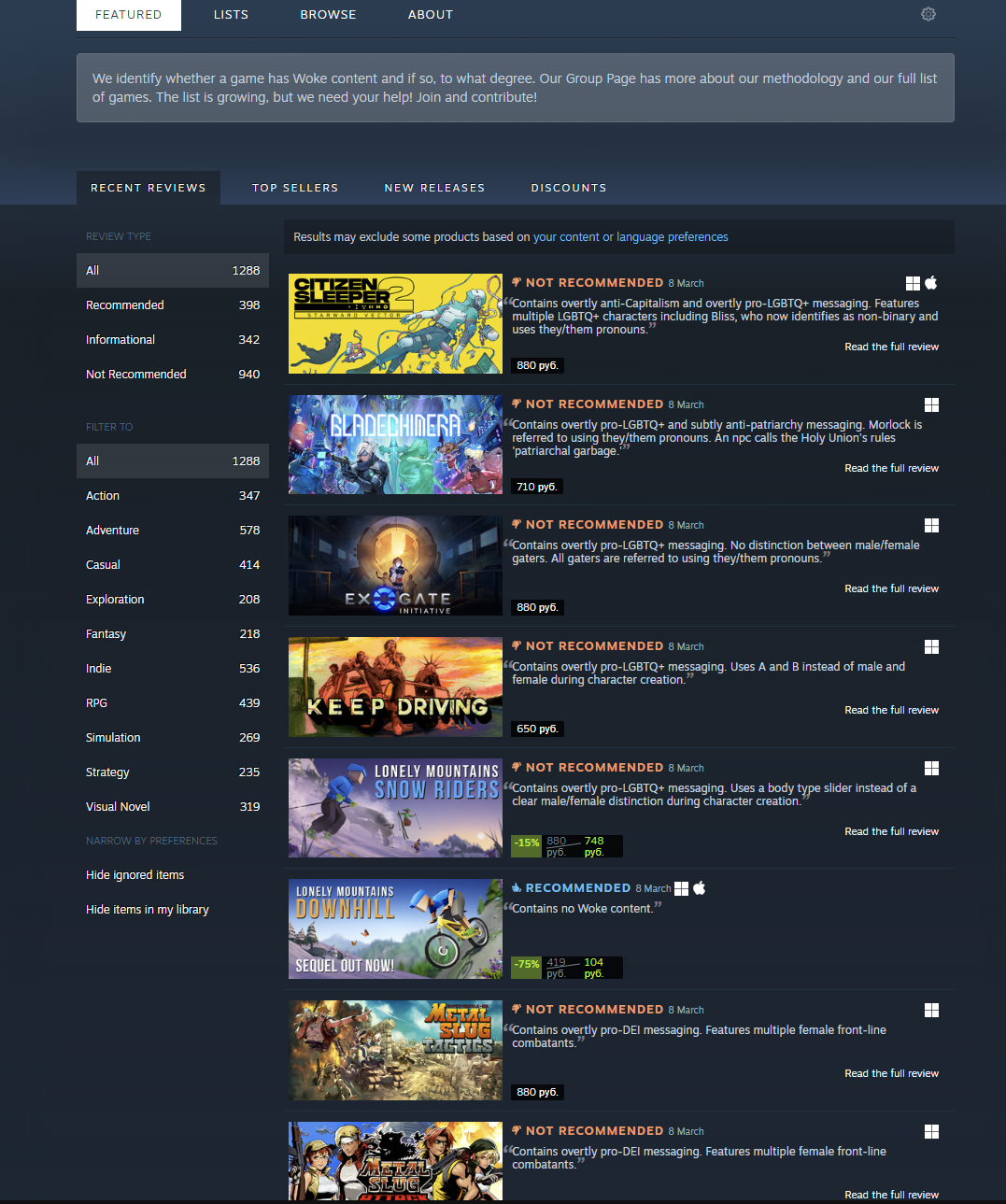Filter to Simulation games
This screenshot has height=1204, width=1006.
pos(173,737)
